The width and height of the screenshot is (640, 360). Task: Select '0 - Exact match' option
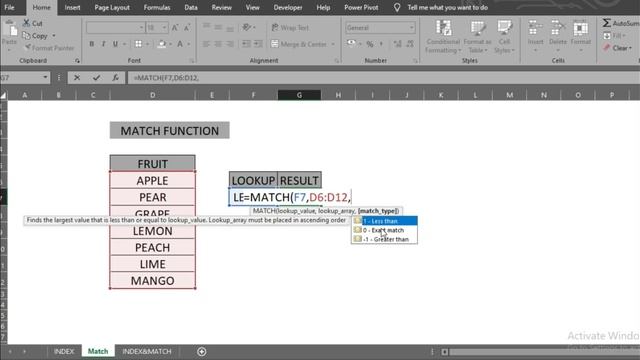(x=384, y=230)
